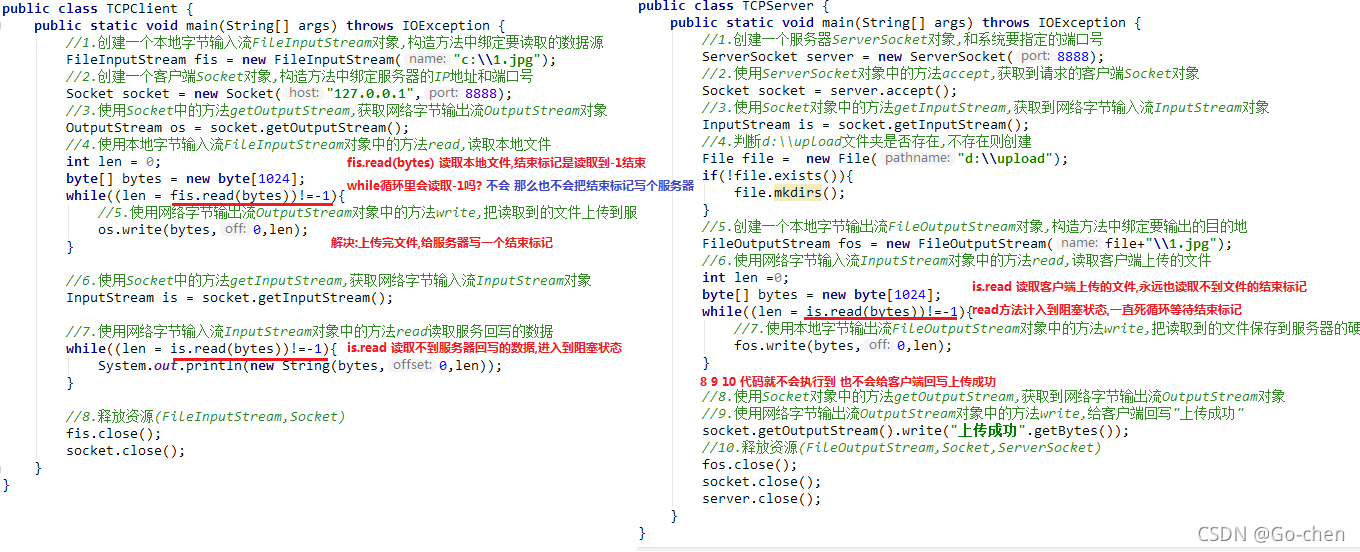Click the TCPClient 'public static void main' line
This screenshot has width=1360, height=552.
(269, 25)
